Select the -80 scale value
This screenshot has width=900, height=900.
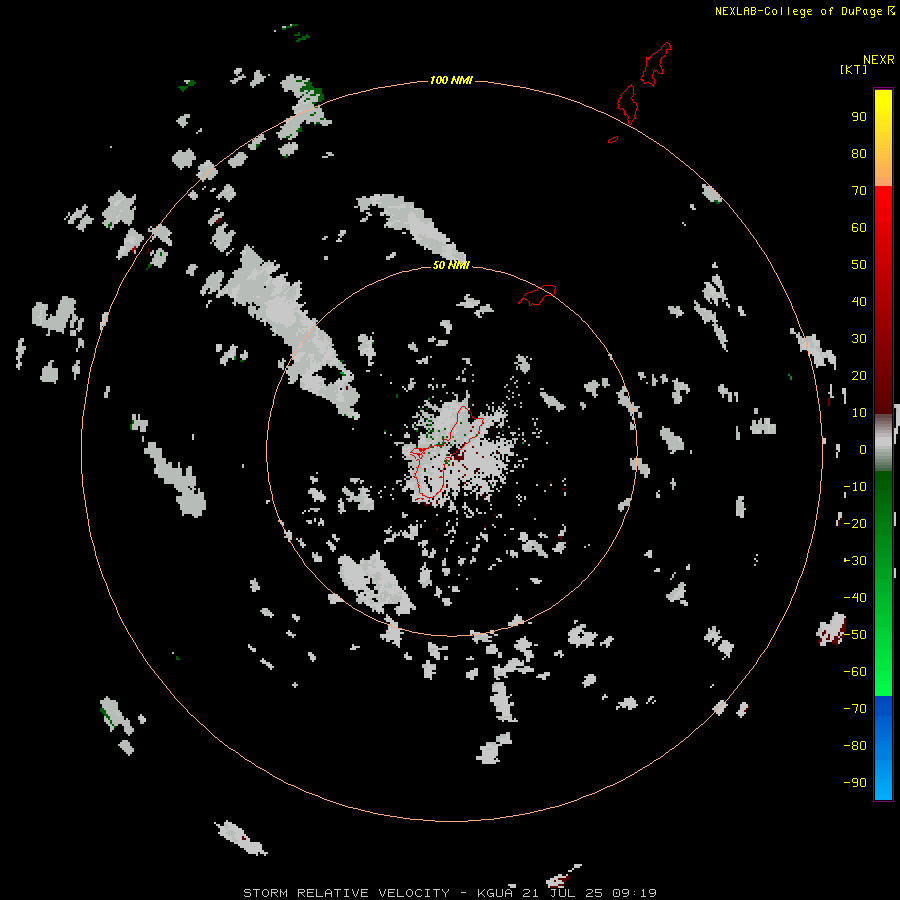point(855,746)
